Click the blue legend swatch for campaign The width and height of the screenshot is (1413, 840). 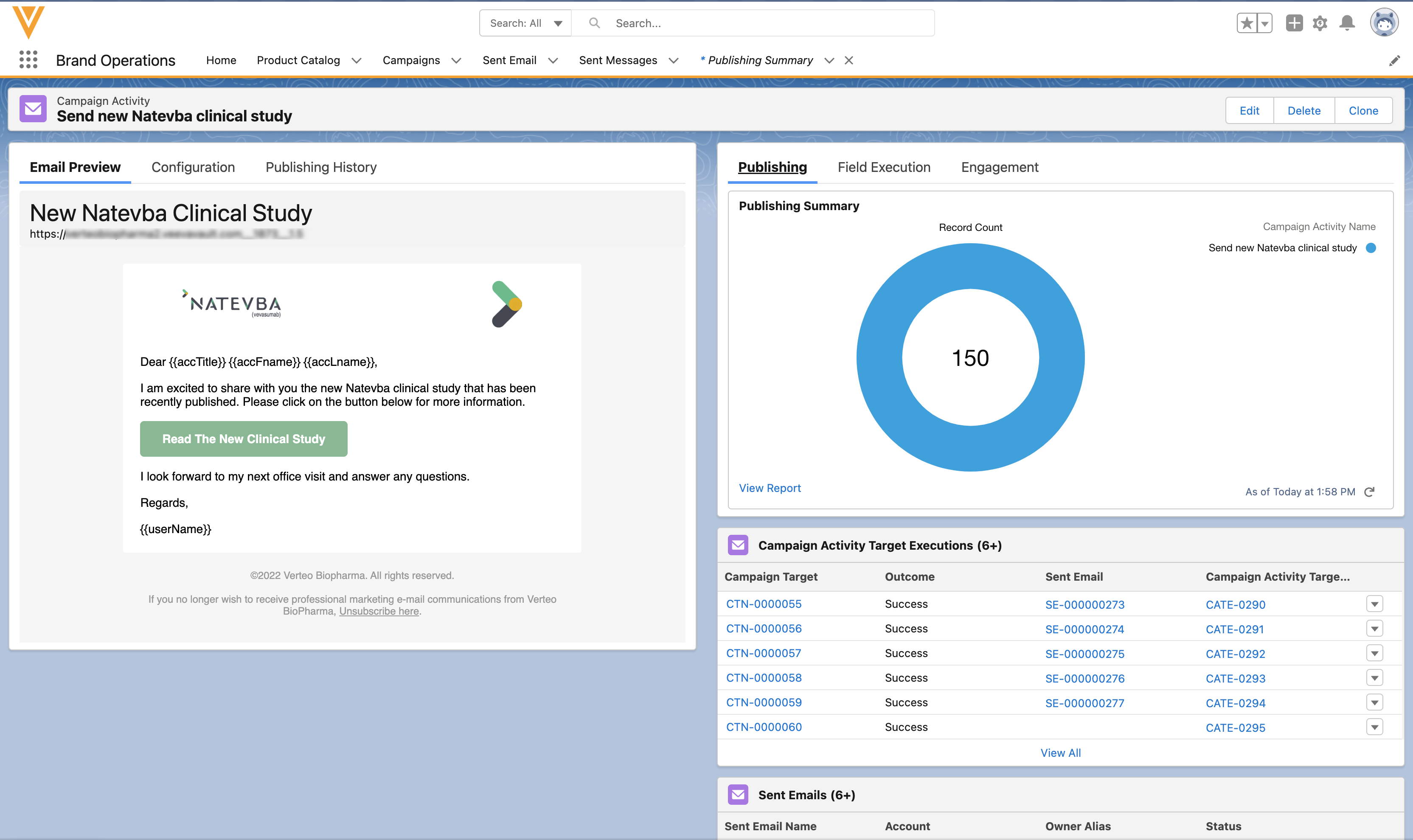click(1371, 248)
